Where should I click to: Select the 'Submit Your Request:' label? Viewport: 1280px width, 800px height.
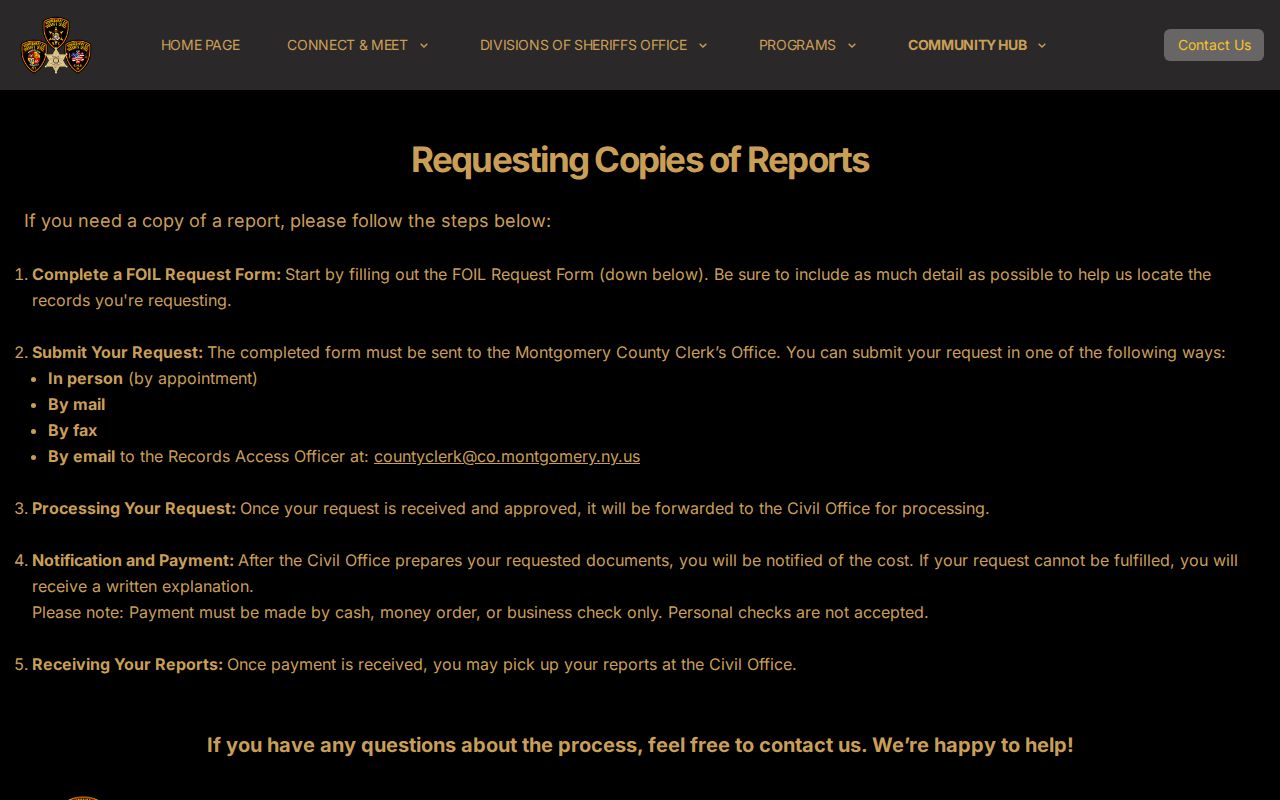(117, 352)
